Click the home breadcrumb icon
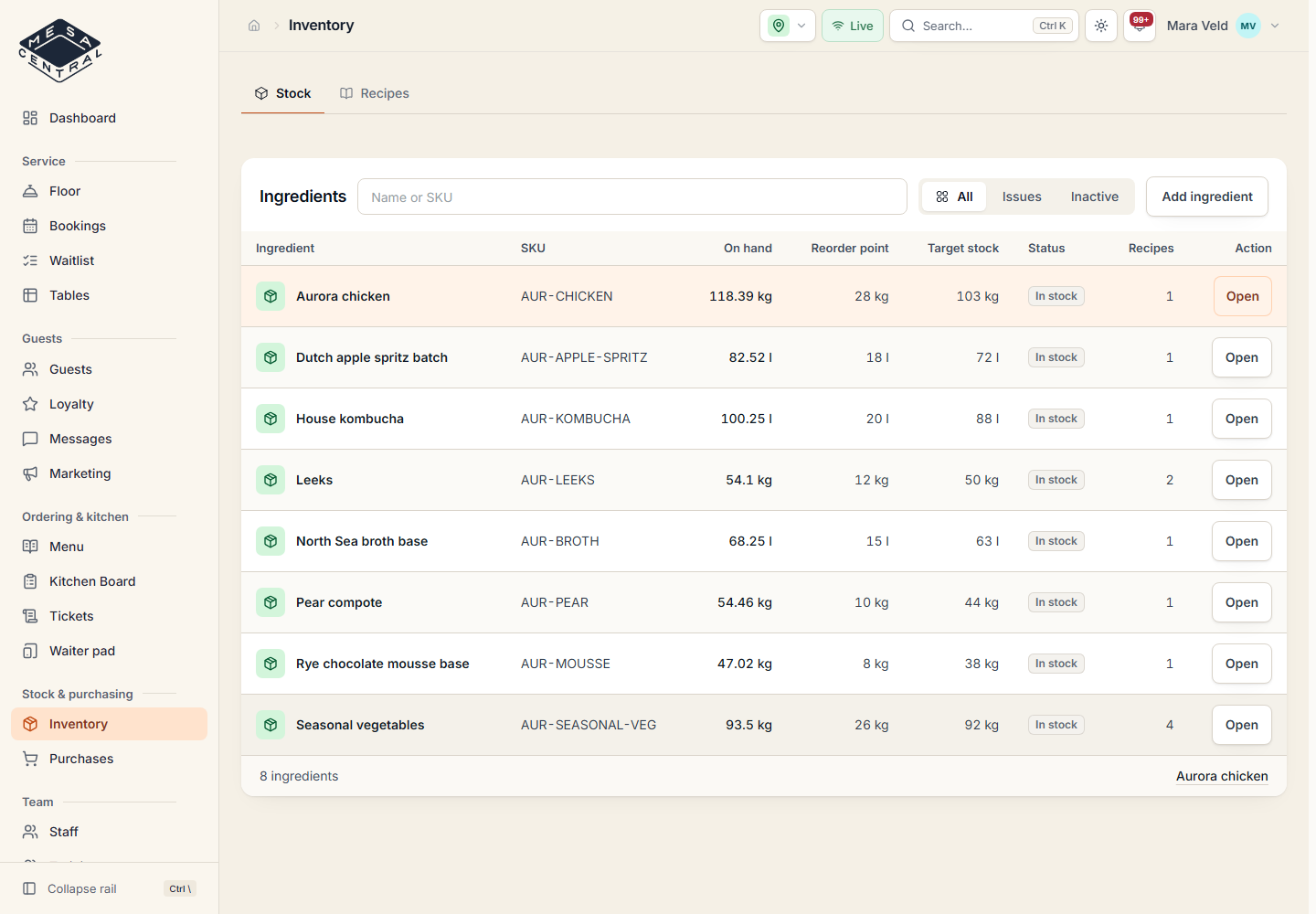Viewport: 1316px width, 914px height. 254,26
